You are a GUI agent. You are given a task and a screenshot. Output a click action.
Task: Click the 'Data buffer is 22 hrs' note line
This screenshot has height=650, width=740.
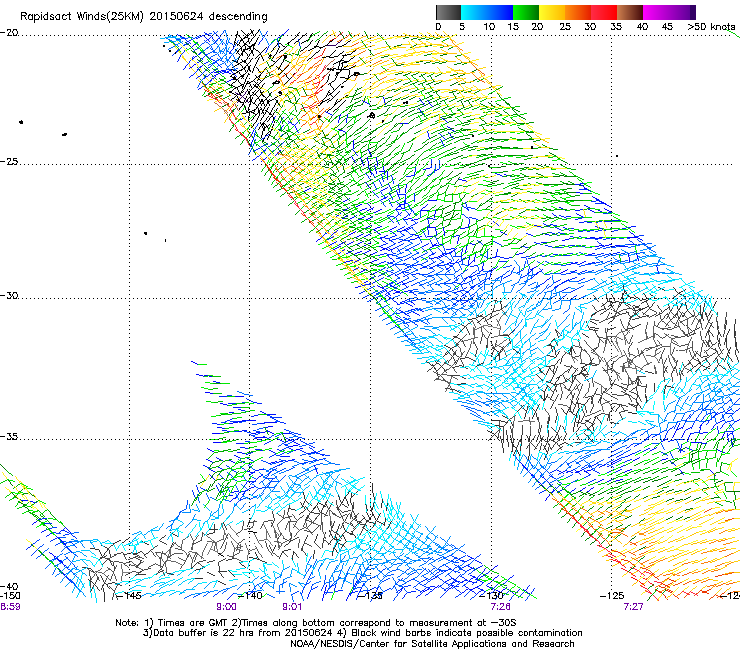tap(362, 633)
